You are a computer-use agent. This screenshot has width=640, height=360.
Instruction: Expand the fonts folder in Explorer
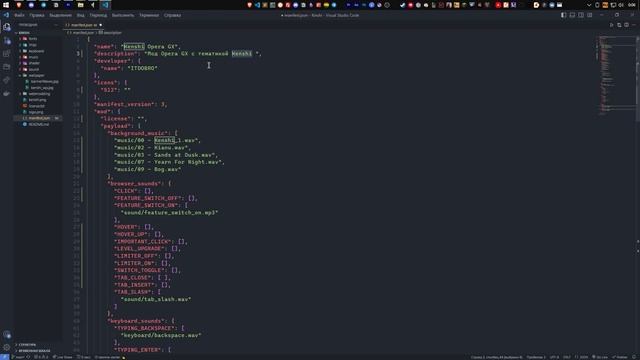(x=33, y=39)
